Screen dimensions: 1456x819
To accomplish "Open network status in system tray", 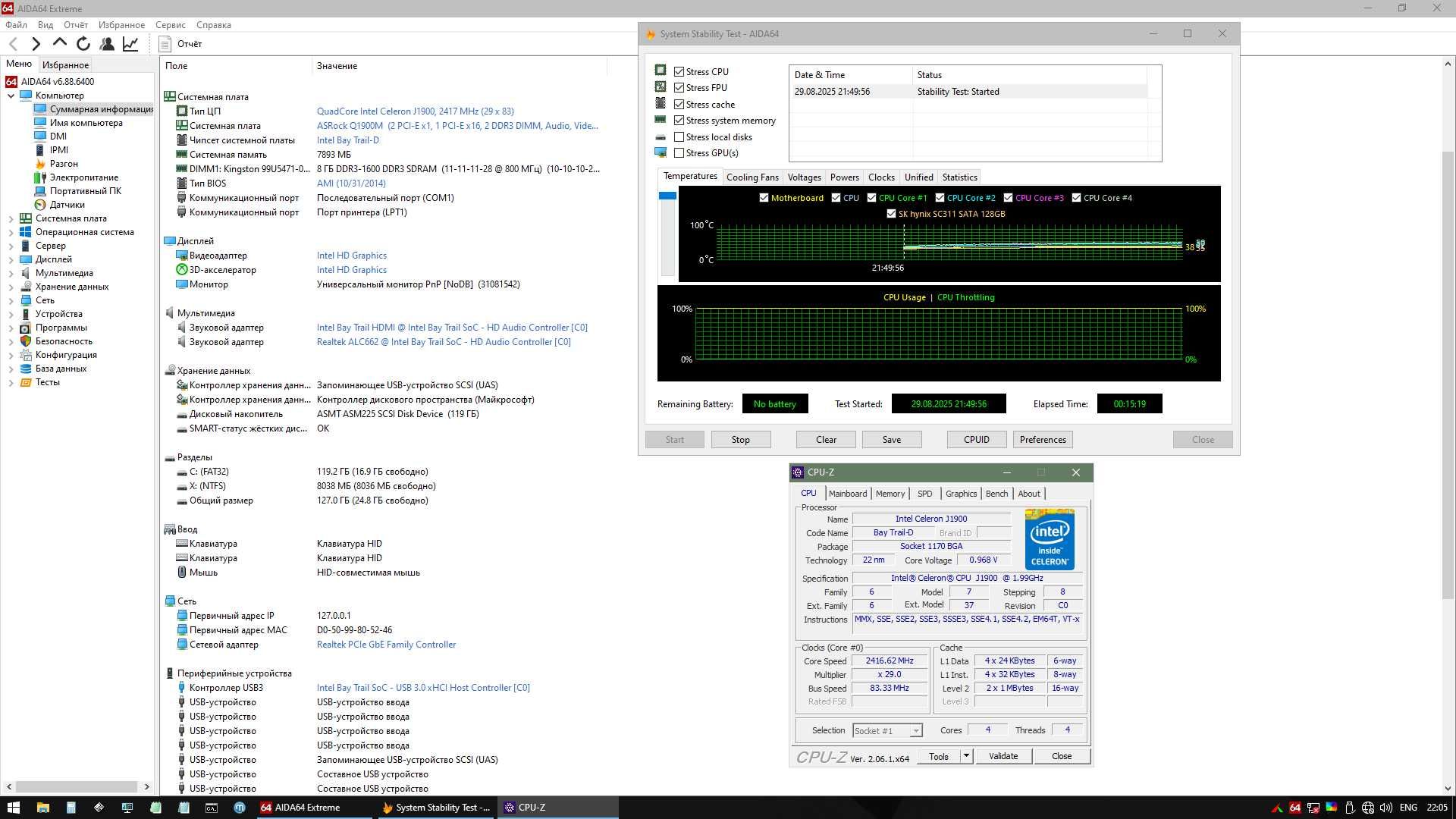I will click(1368, 808).
